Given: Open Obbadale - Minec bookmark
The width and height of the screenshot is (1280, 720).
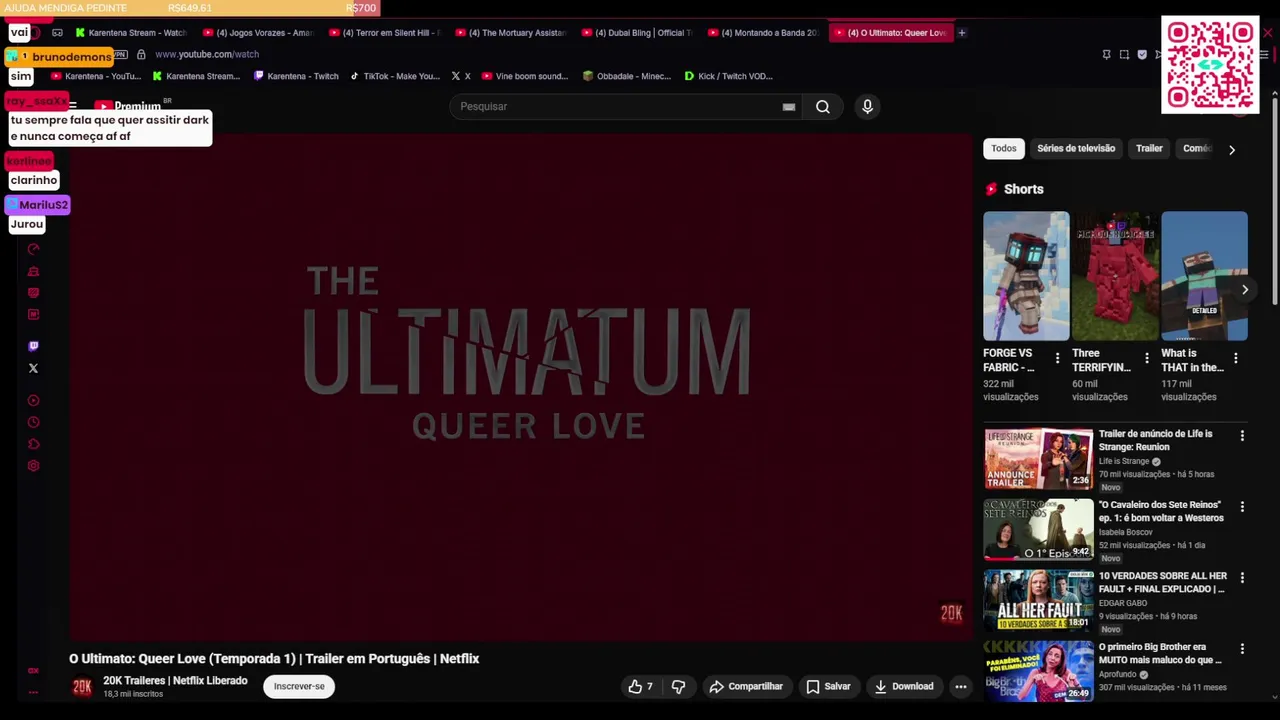Looking at the screenshot, I should point(626,76).
